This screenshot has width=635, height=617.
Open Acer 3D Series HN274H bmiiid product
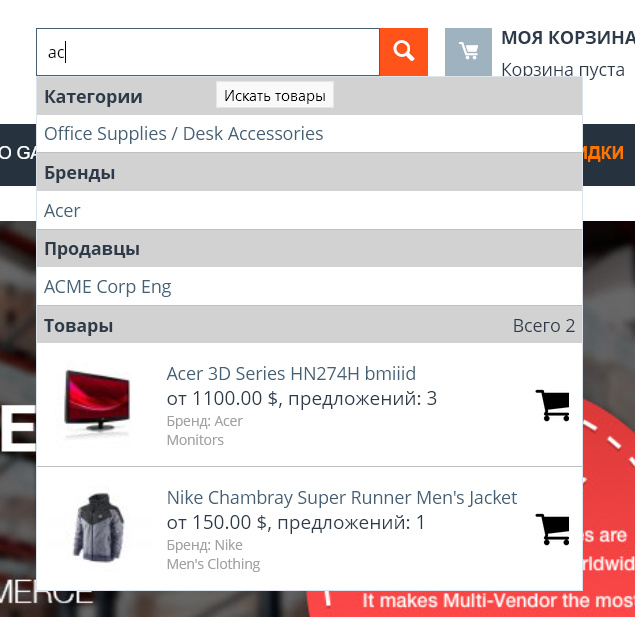tap(291, 374)
